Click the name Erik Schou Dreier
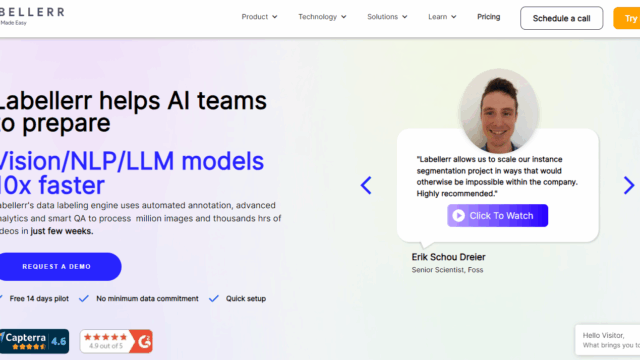Viewport: 640px width, 360px height. coord(448,257)
